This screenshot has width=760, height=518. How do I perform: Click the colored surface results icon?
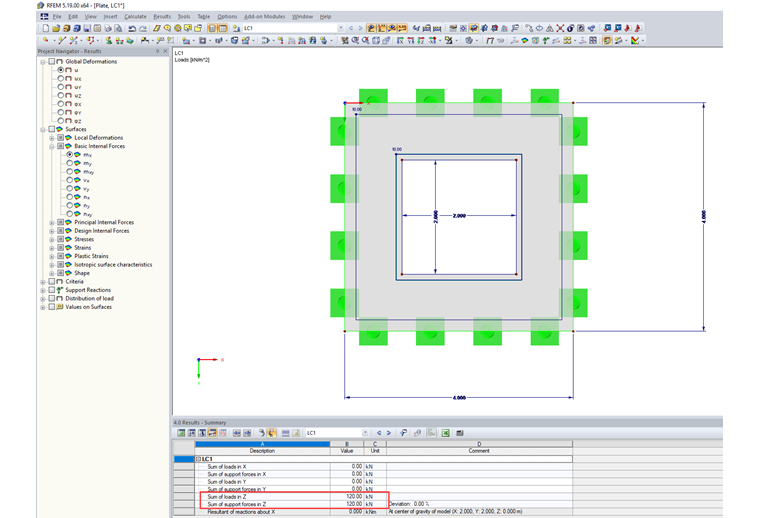click(525, 40)
